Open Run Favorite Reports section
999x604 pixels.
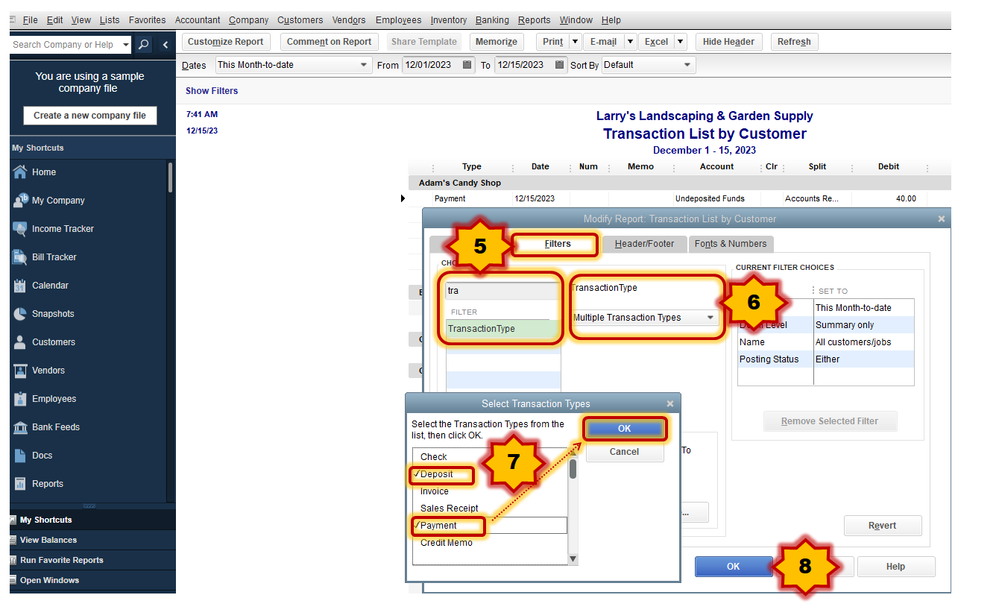62,561
